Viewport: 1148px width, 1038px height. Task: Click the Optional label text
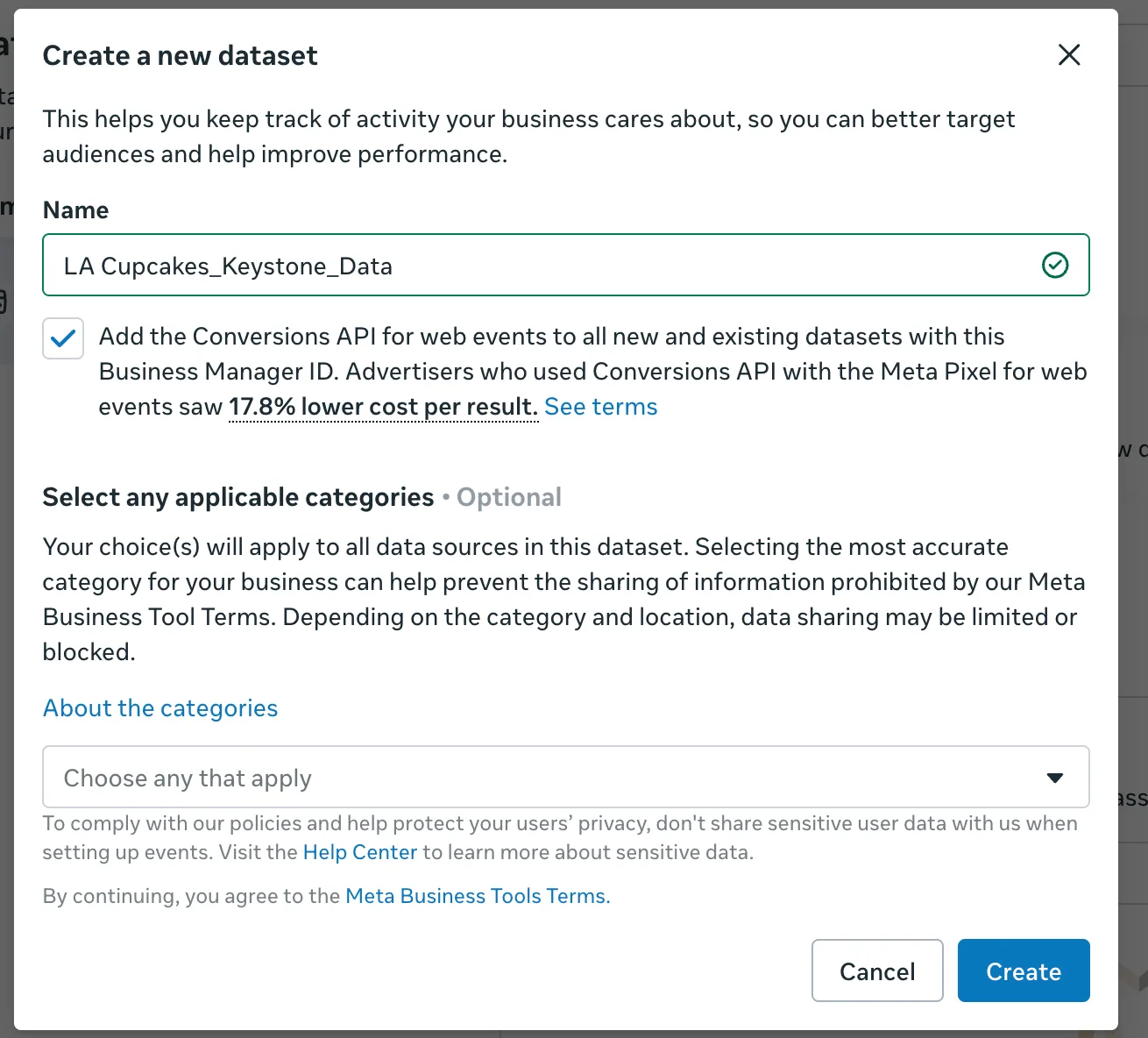[x=509, y=497]
